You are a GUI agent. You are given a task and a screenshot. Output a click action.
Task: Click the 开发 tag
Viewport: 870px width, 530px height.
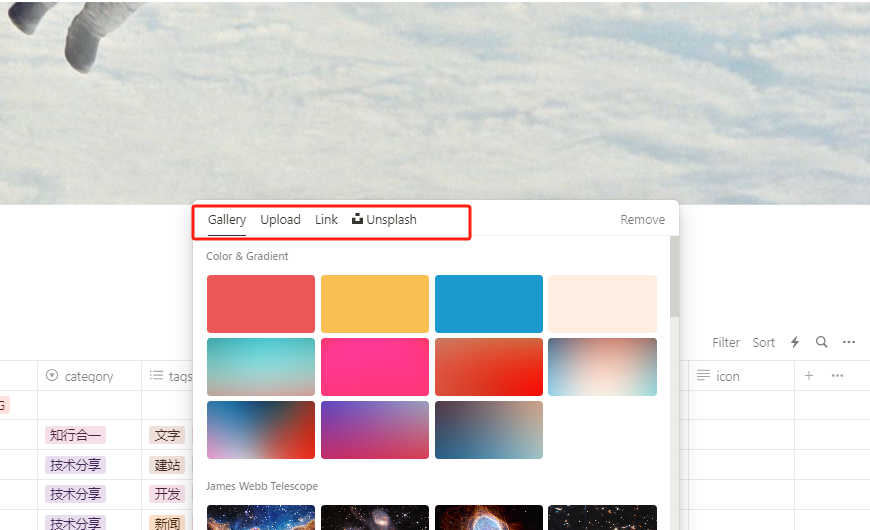[167, 494]
